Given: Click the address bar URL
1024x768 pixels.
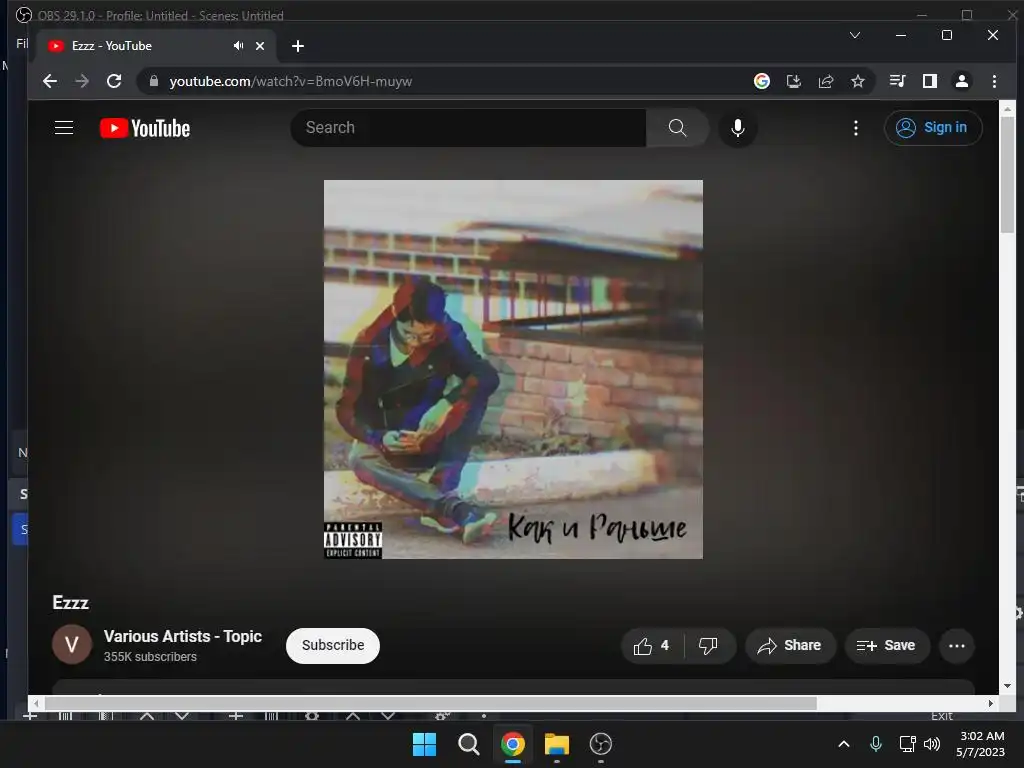Looking at the screenshot, I should pyautogui.click(x=291, y=81).
